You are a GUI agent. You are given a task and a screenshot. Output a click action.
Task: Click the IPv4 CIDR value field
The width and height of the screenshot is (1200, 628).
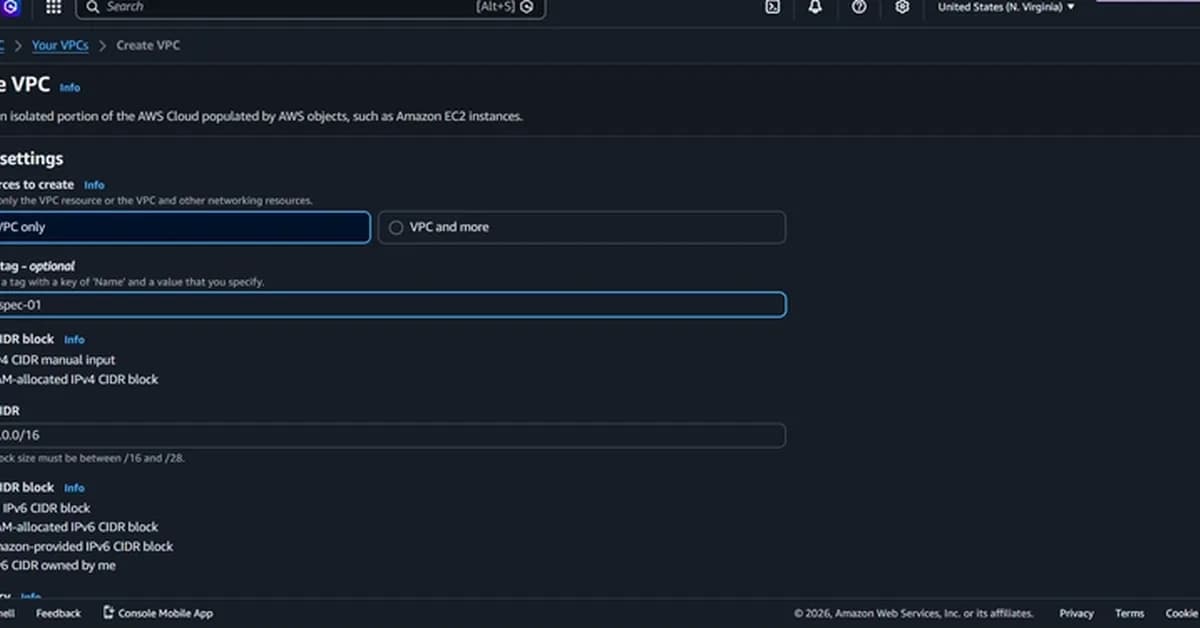tap(390, 435)
